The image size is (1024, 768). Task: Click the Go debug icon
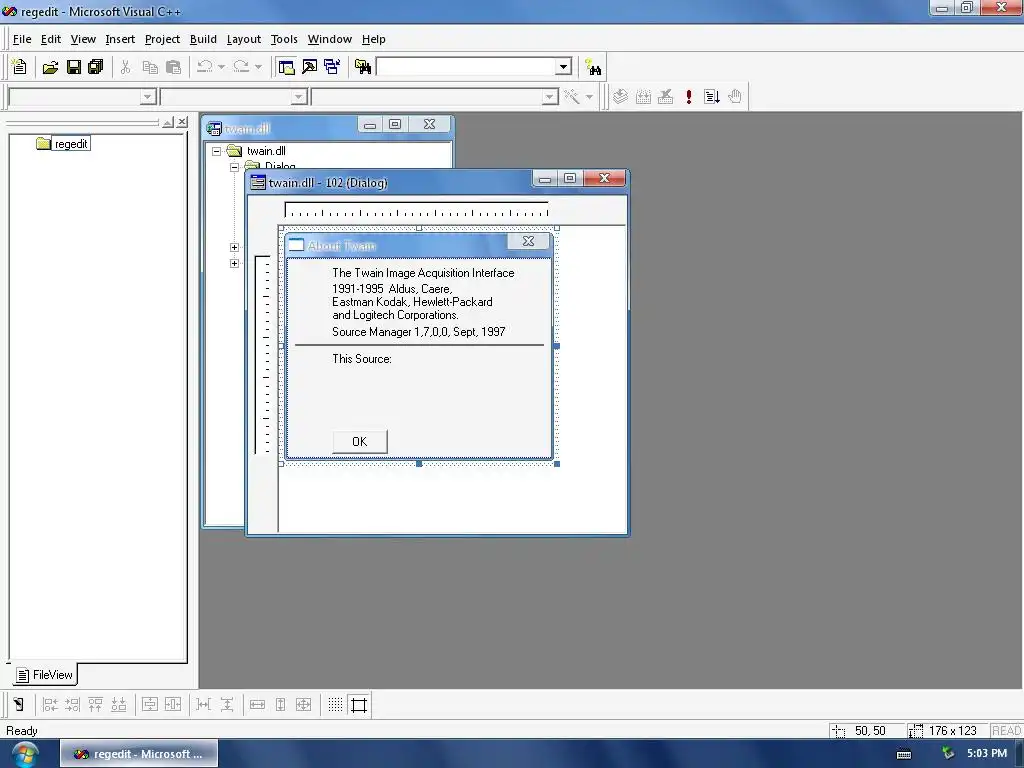[x=712, y=97]
